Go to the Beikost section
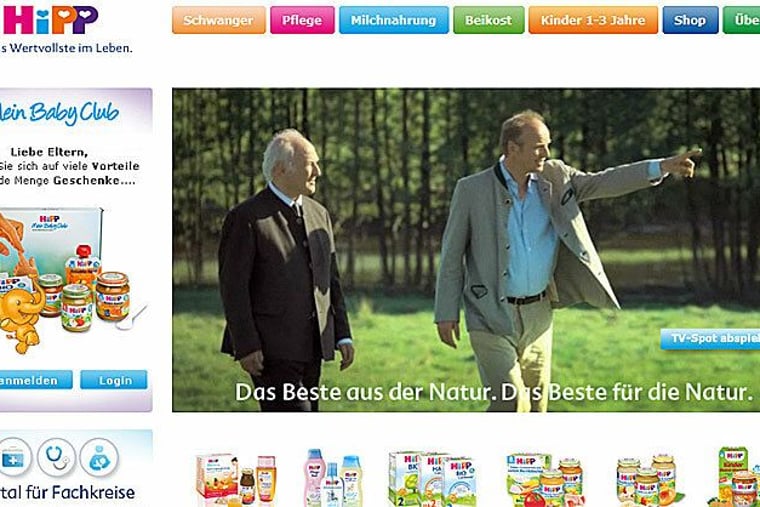Viewport: 760px width, 507px height. tap(489, 20)
